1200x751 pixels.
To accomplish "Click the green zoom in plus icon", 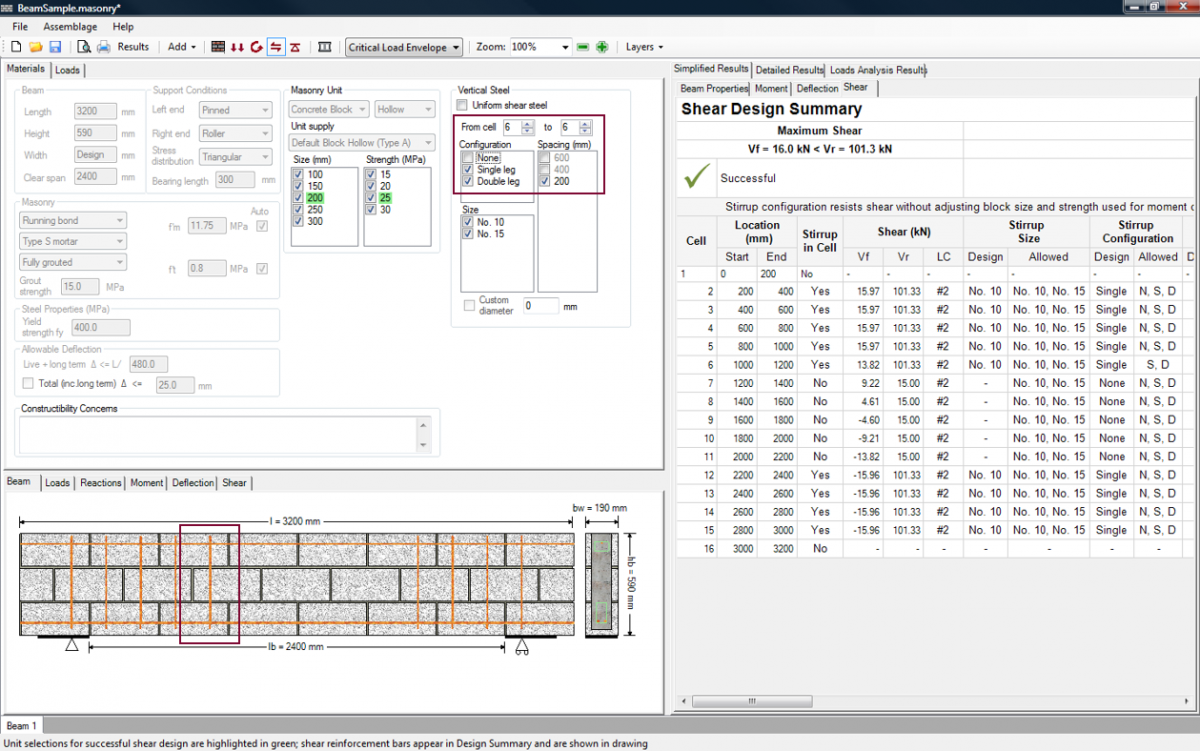I will (602, 47).
